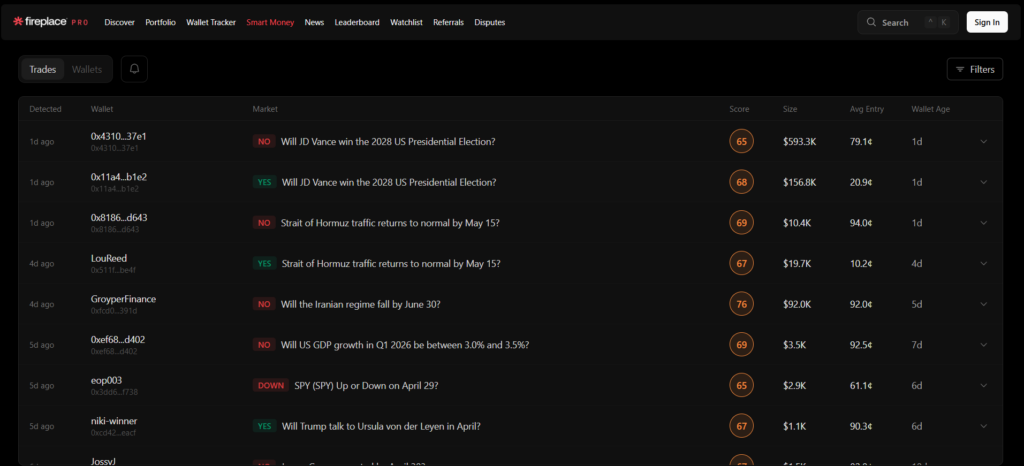This screenshot has height=466, width=1024.
Task: Open the niki-winner wallet
Action: [114, 421]
